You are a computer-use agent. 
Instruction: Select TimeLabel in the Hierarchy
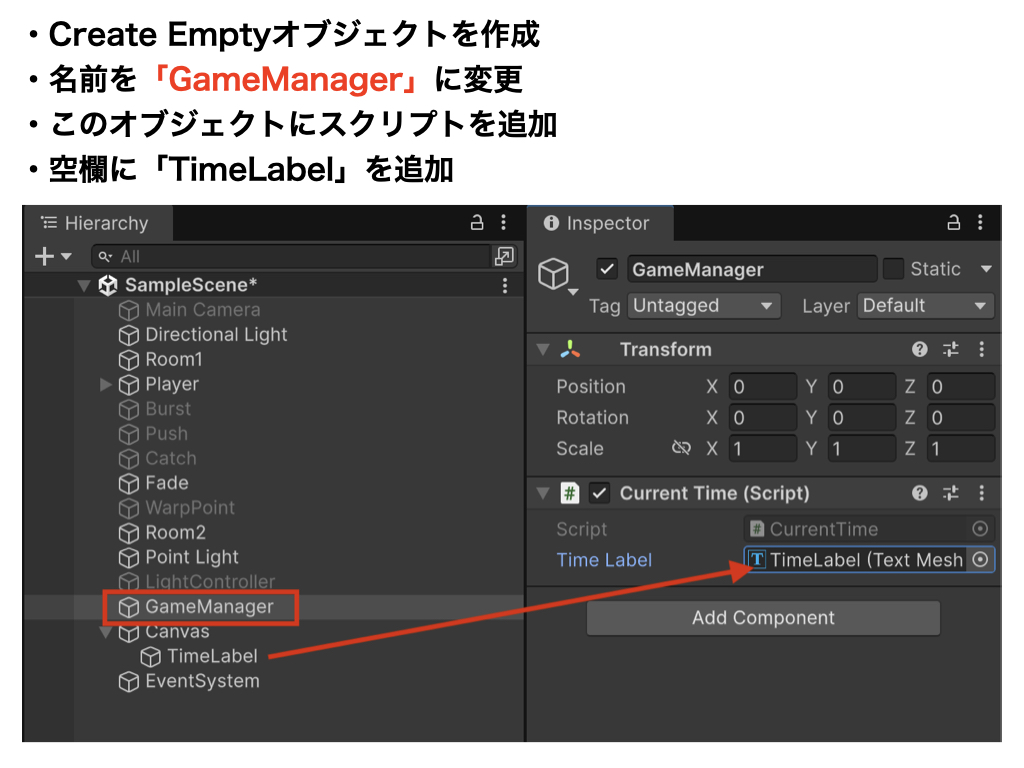tap(211, 656)
